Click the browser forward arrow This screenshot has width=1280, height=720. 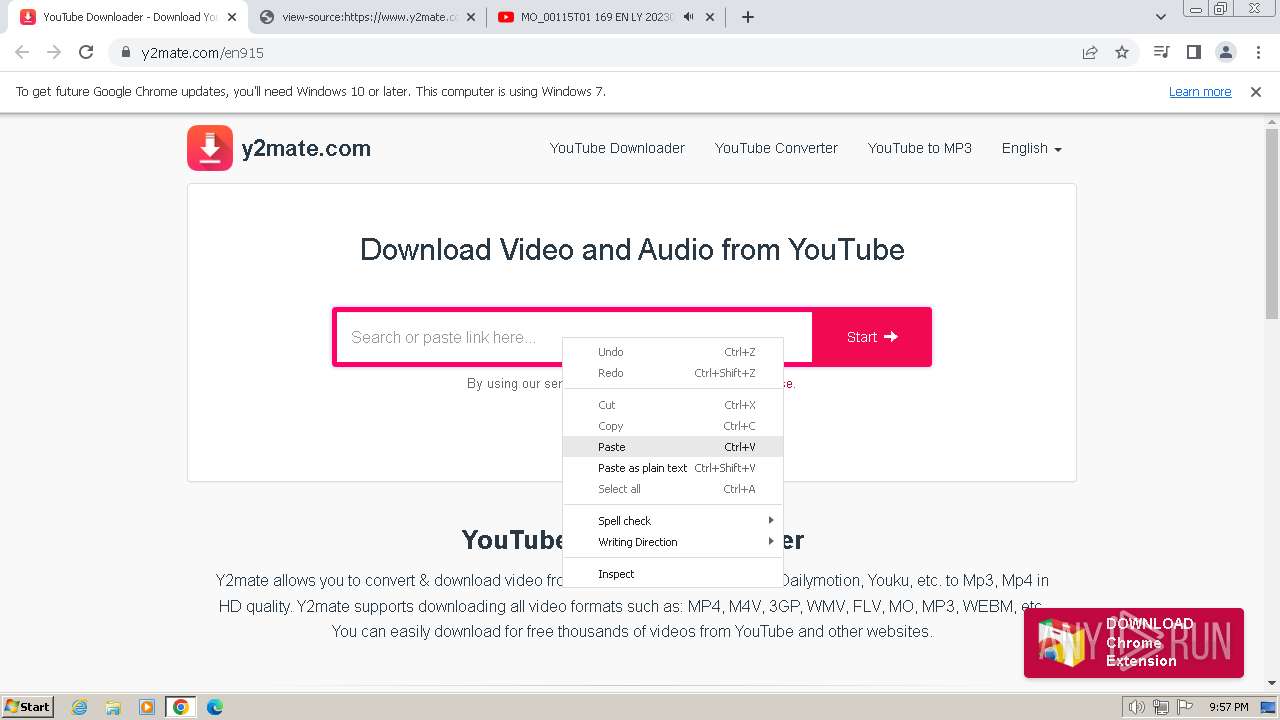(54, 52)
